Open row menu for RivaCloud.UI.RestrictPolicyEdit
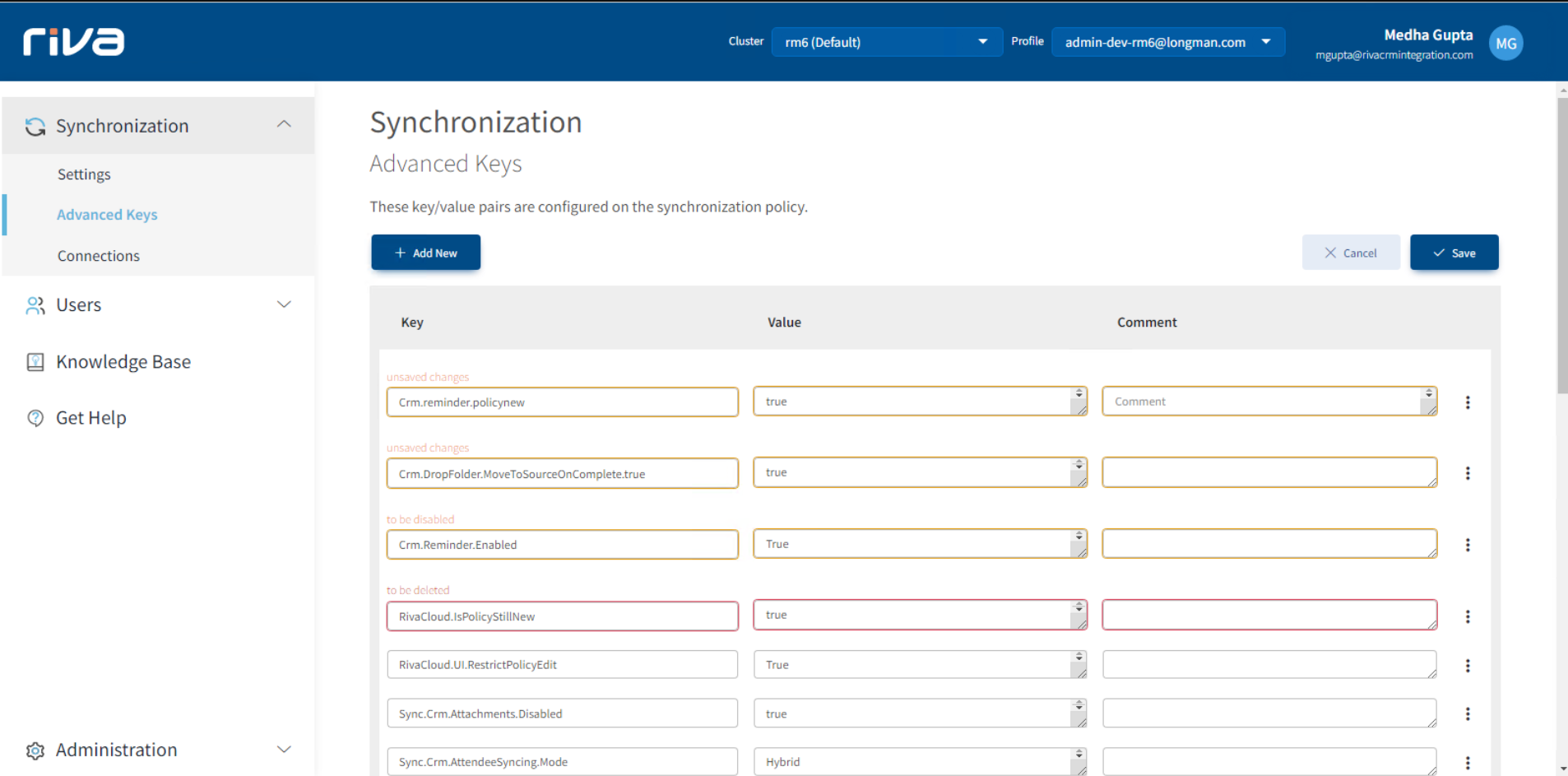This screenshot has height=776, width=1568. (x=1468, y=666)
